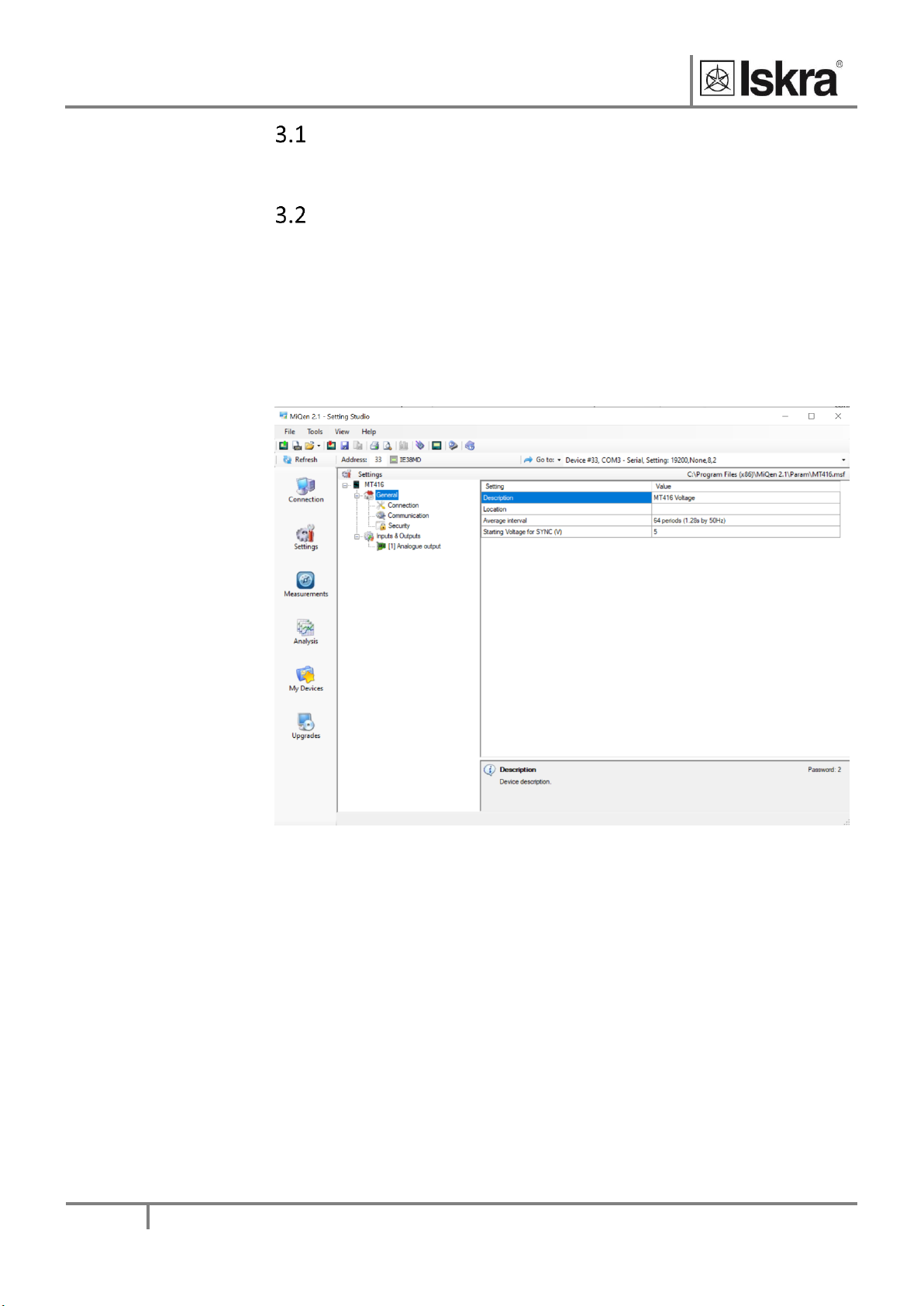Click the print preview magnifier icon

[387, 446]
